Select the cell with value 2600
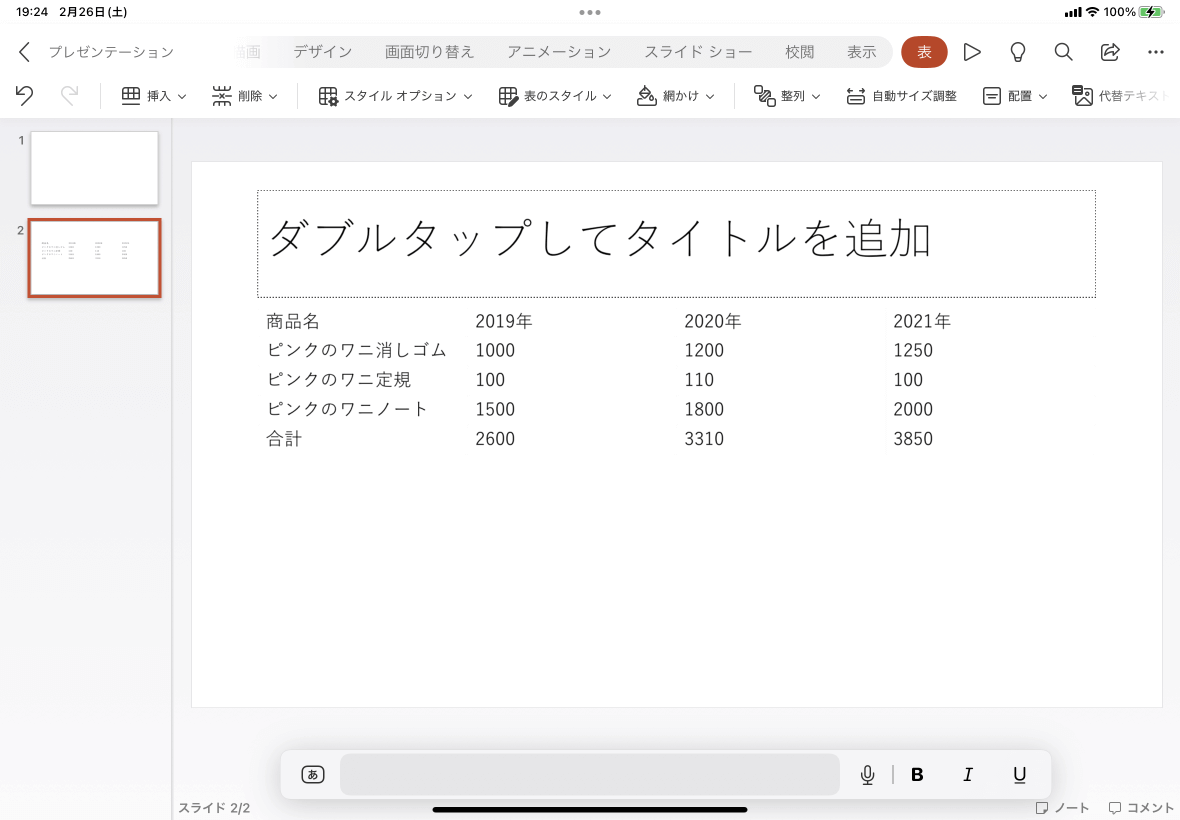Viewport: 1180px width, 820px height. [495, 439]
